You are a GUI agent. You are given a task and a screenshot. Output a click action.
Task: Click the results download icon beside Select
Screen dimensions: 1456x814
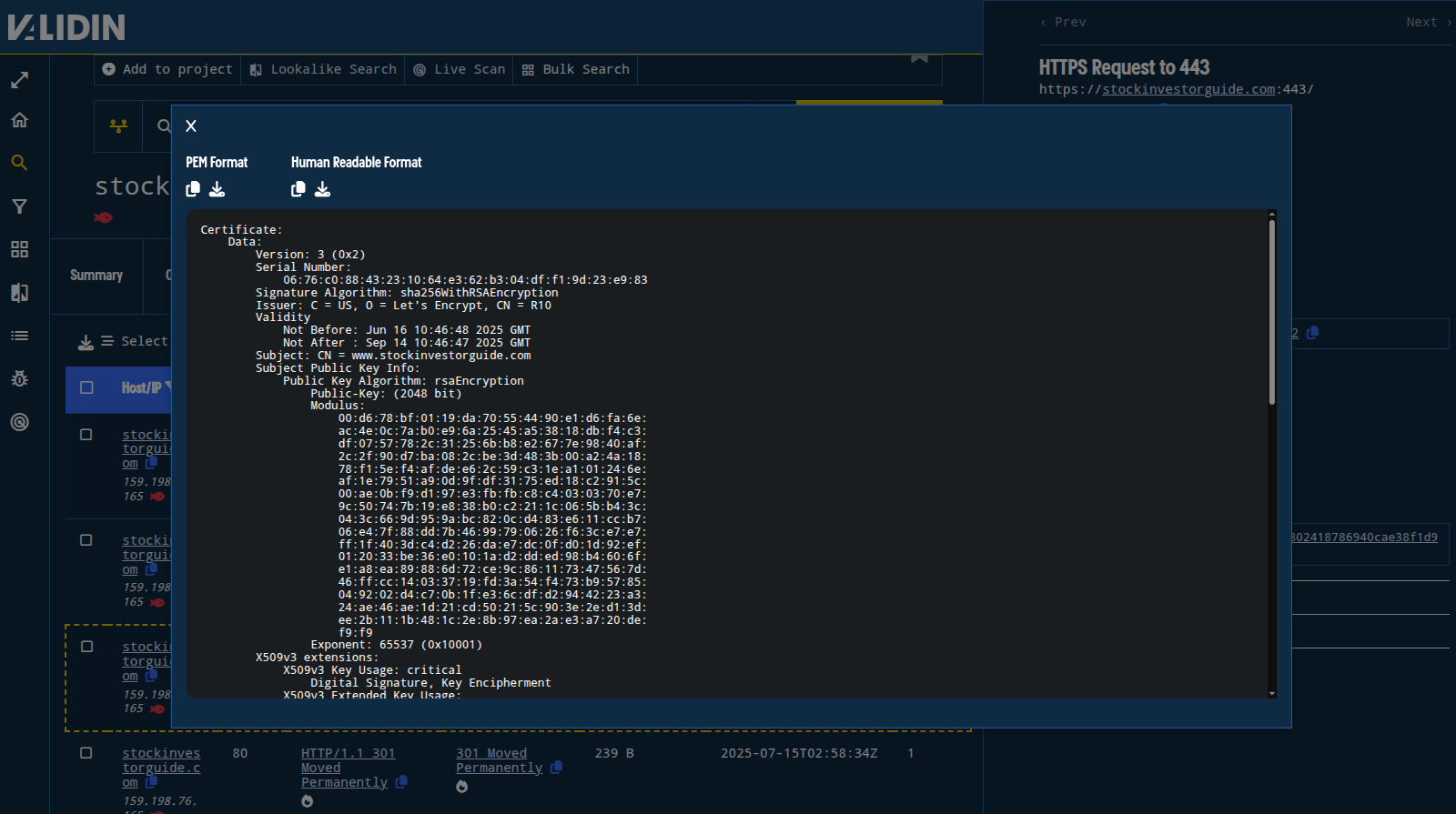tap(86, 342)
